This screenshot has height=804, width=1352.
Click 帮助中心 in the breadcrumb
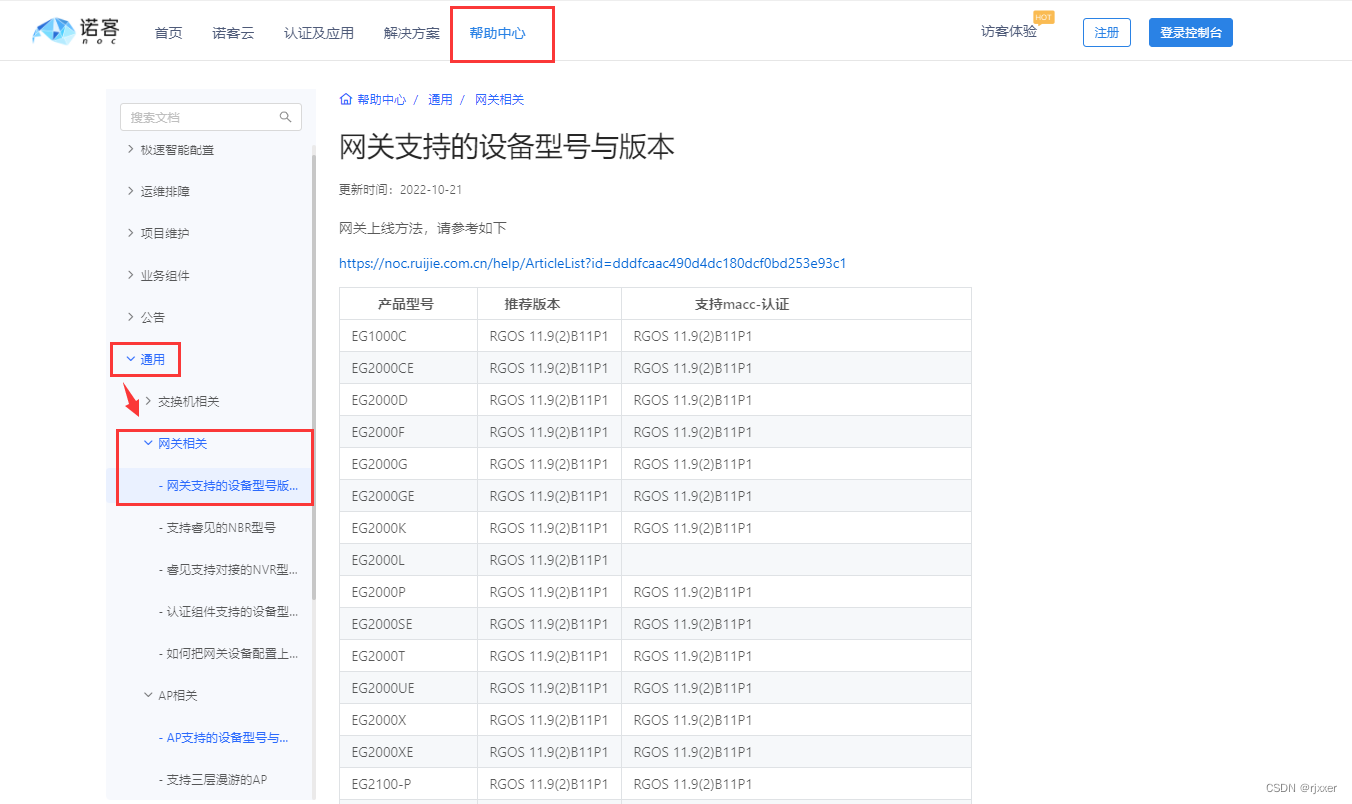[381, 99]
